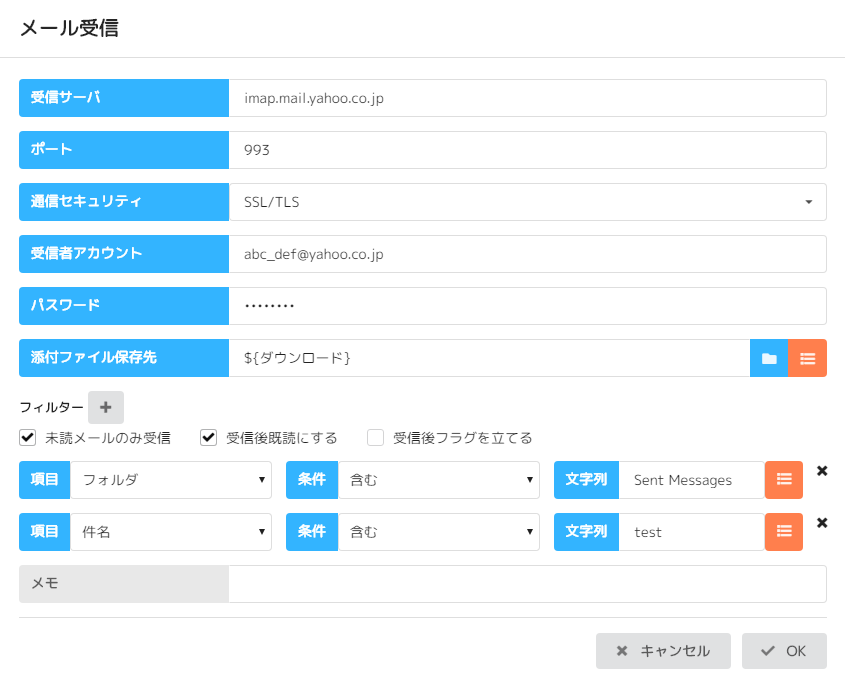This screenshot has height=686, width=845.
Task: Add a new filter with plus icon
Action: pos(106,407)
